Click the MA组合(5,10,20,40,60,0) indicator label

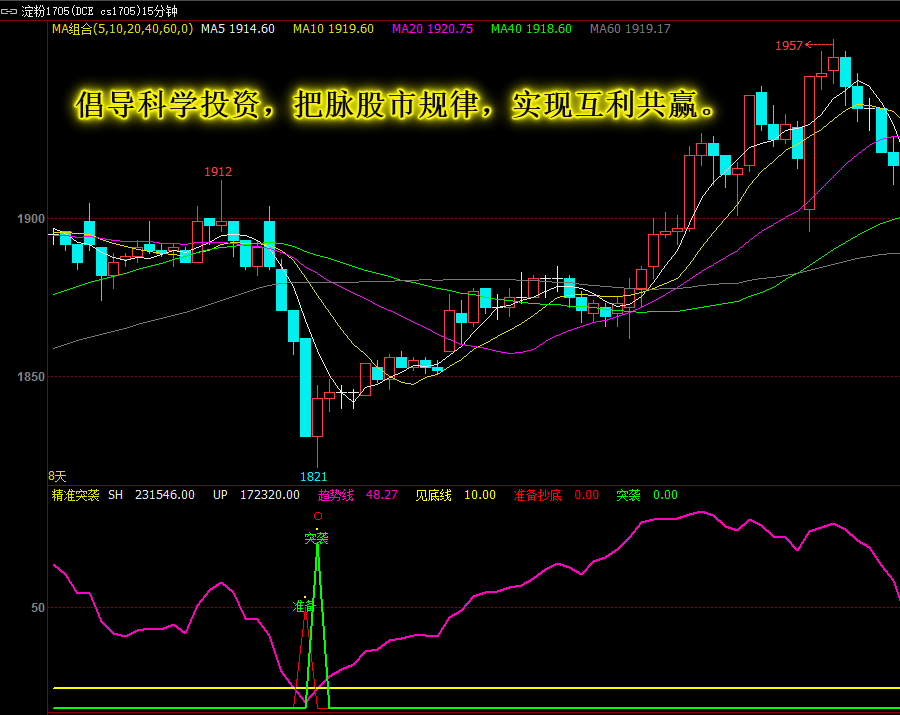[122, 29]
